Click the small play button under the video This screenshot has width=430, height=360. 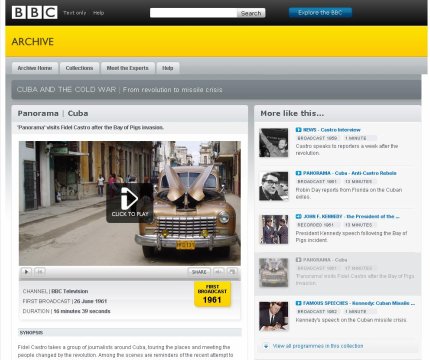[26, 272]
